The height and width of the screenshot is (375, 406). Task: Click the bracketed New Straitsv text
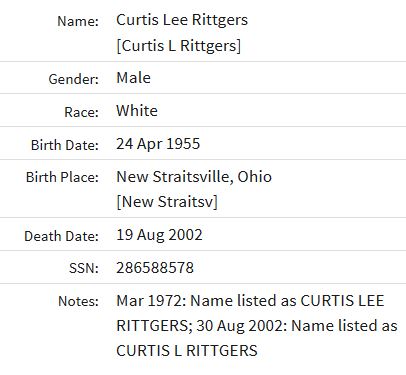coord(167,202)
